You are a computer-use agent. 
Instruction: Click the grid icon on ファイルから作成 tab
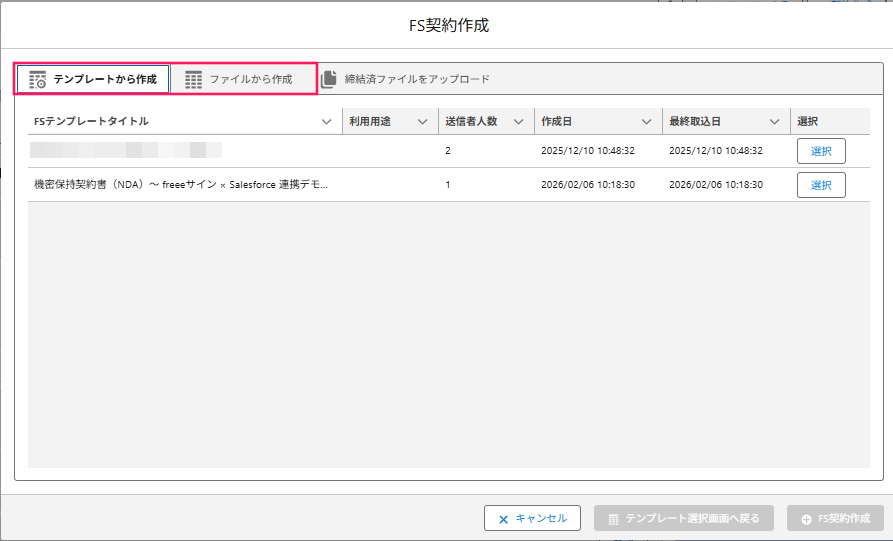click(x=194, y=80)
